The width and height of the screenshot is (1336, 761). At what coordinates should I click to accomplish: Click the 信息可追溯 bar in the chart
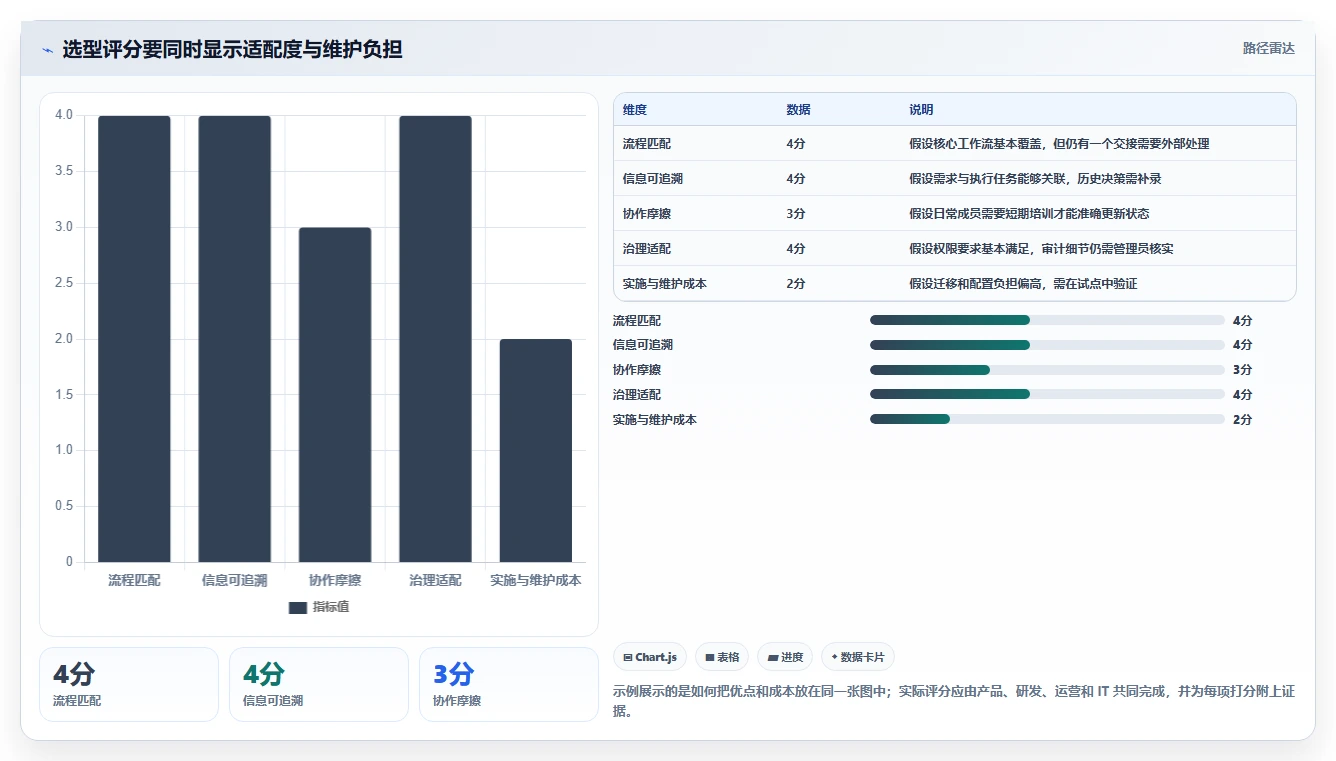coord(235,339)
